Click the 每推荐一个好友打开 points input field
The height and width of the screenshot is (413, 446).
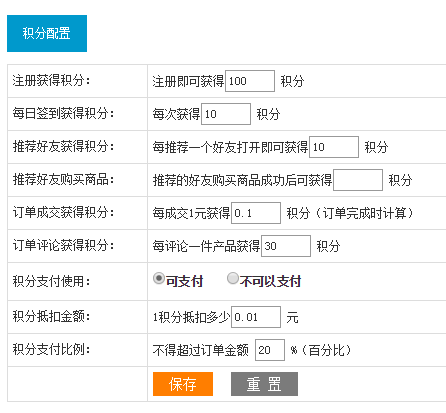click(334, 147)
